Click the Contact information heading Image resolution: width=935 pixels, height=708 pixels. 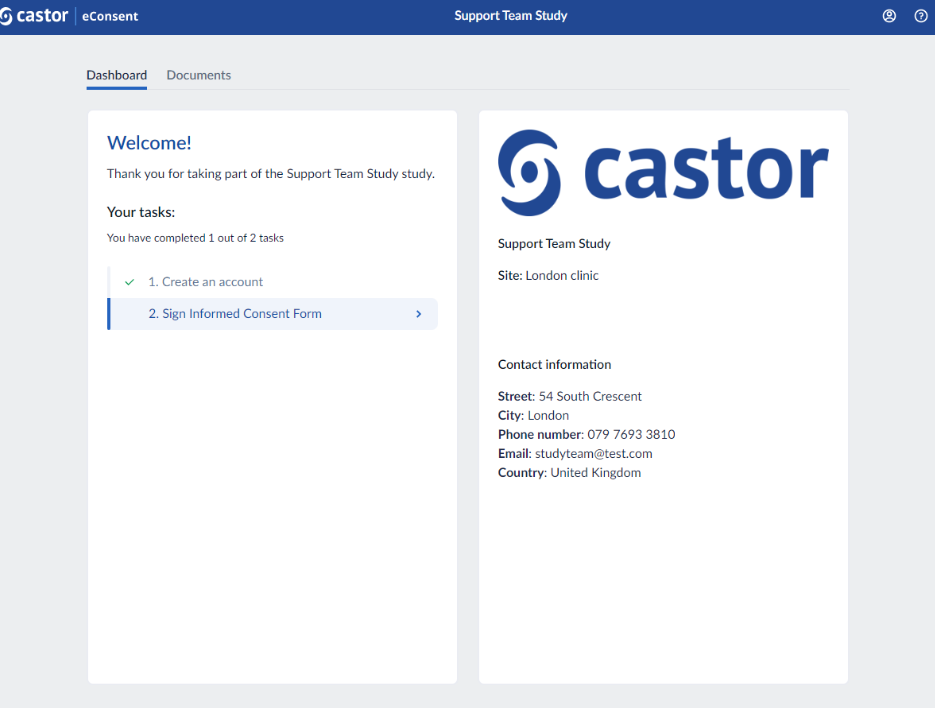click(554, 364)
